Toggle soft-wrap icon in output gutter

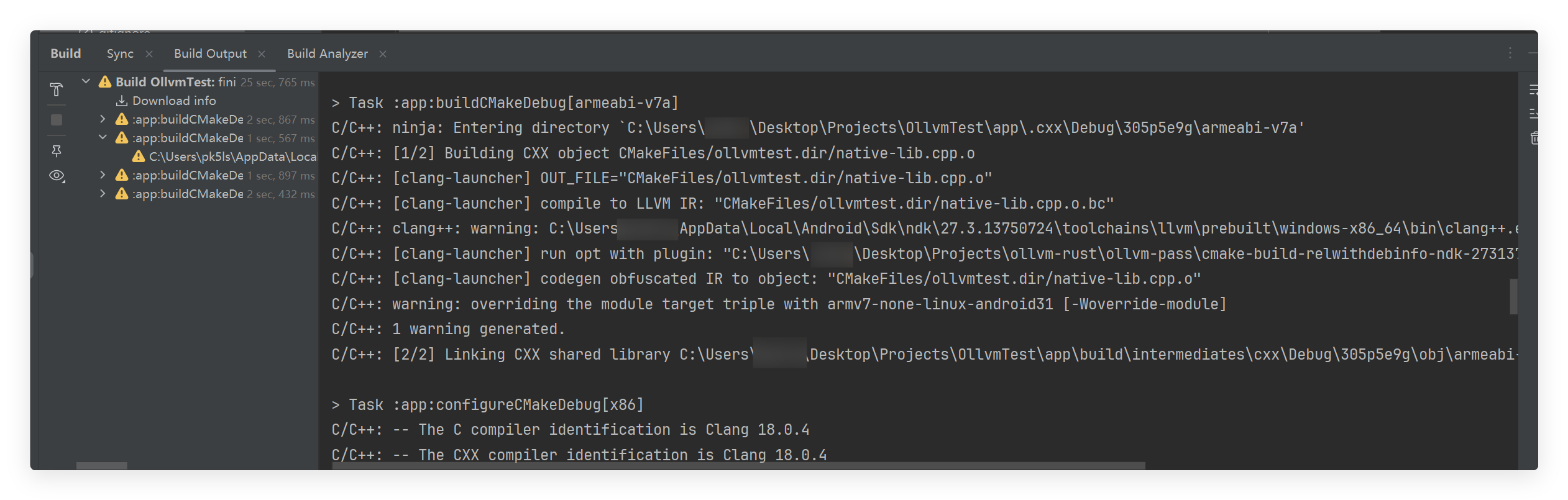tap(1533, 90)
